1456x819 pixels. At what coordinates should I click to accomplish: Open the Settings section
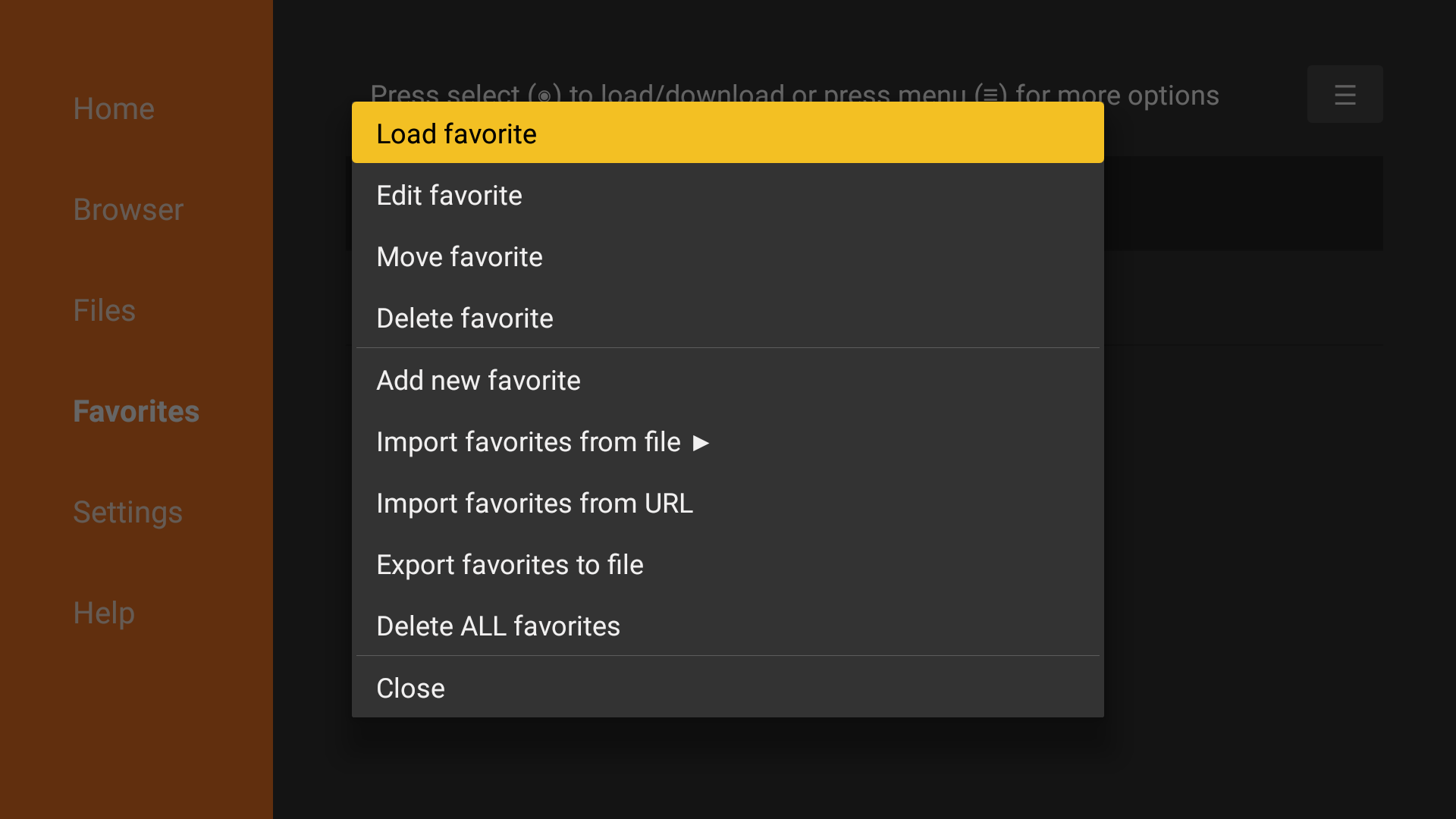(x=127, y=512)
